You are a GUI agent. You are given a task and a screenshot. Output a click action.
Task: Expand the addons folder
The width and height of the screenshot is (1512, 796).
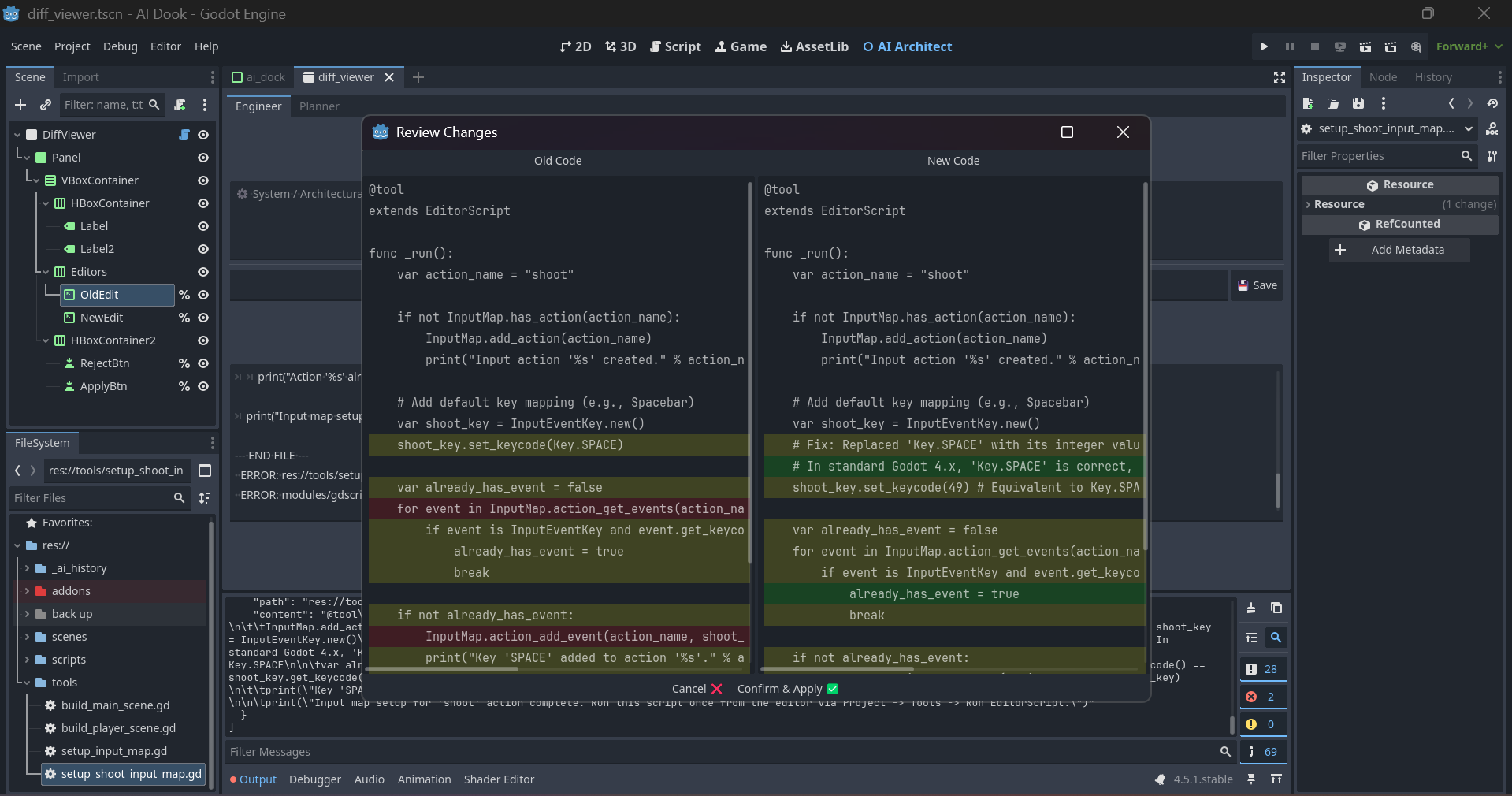click(x=27, y=591)
